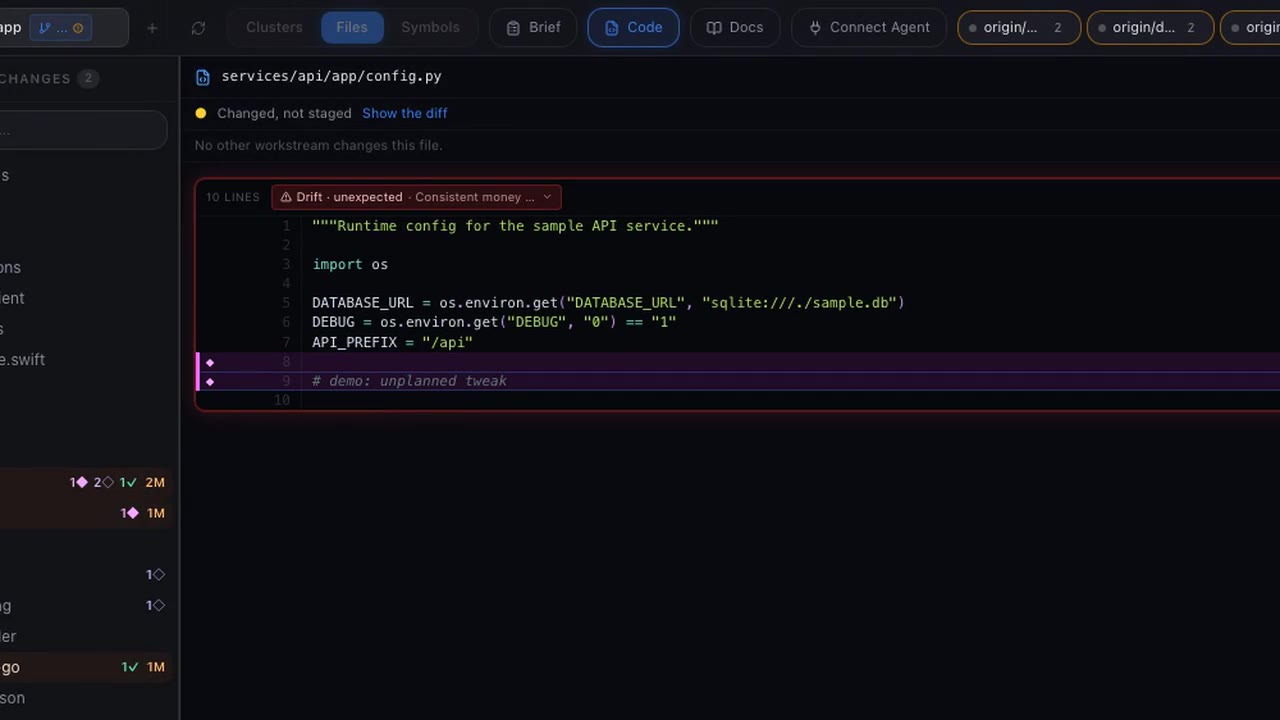The image size is (1280, 720).
Task: Select the first origin/... branch pill
Action: [x=1019, y=28]
